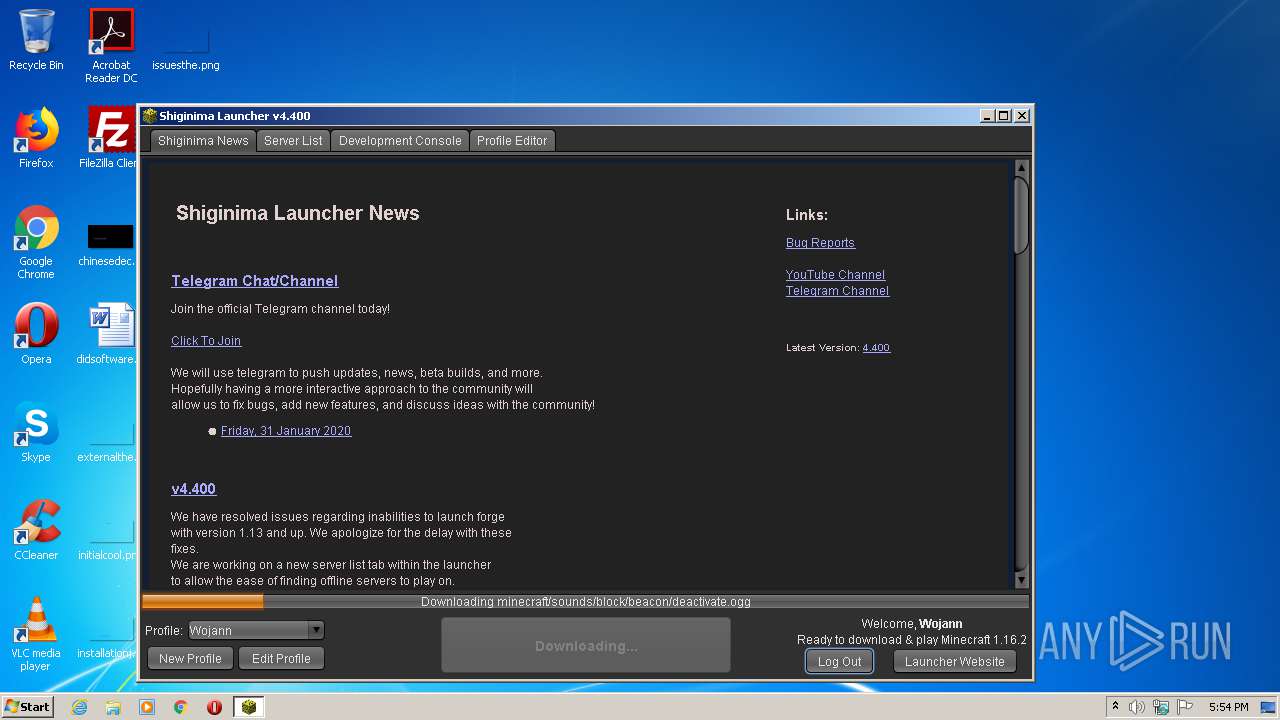
Task: Open the Skype desktop shortcut
Action: pyautogui.click(x=36, y=432)
